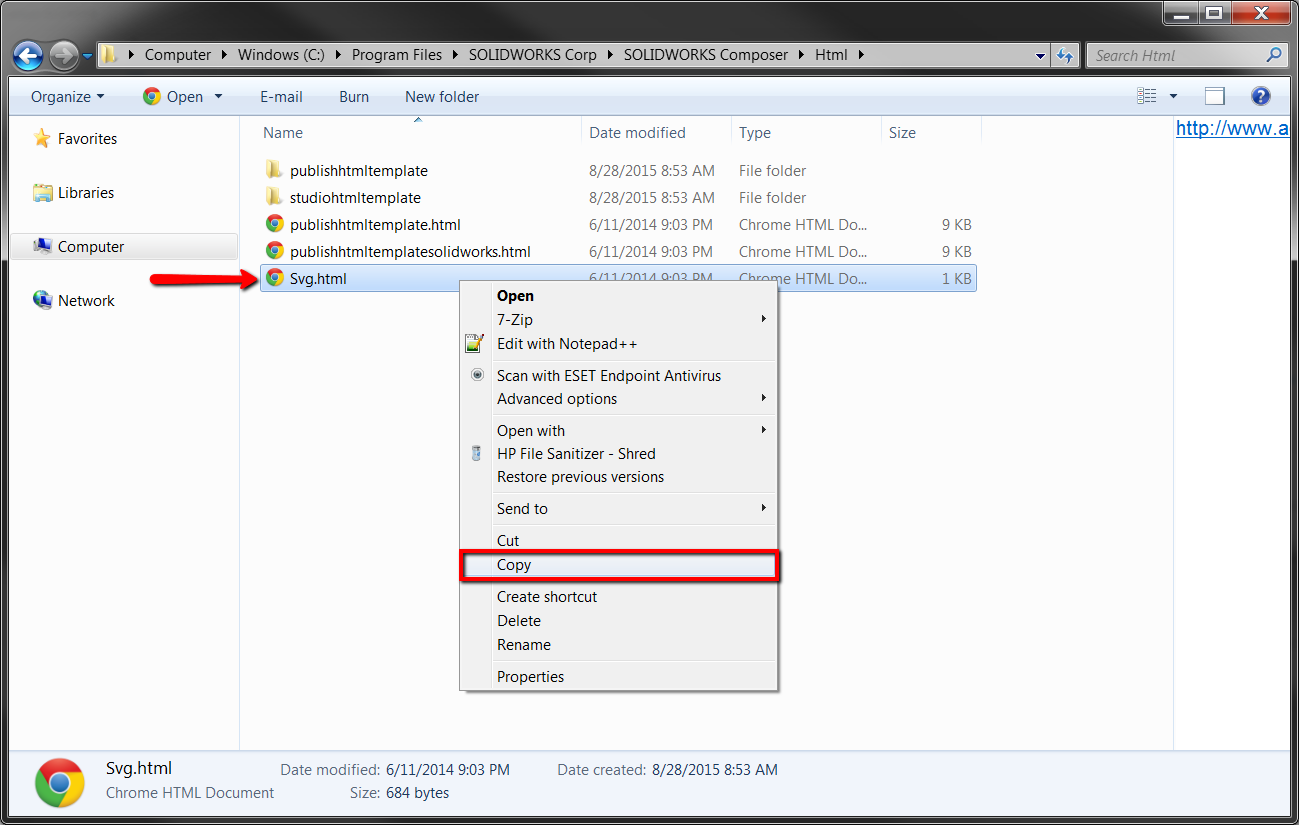Choose Cut in the context menu
This screenshot has height=825, width=1299.
(x=618, y=541)
